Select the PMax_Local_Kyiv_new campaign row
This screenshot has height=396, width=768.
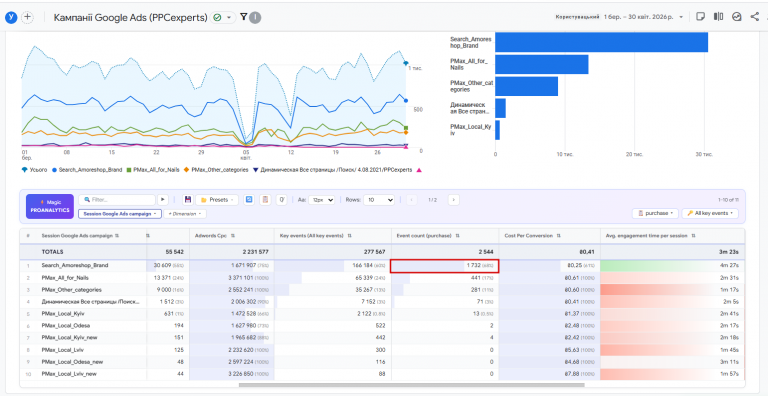382,338
